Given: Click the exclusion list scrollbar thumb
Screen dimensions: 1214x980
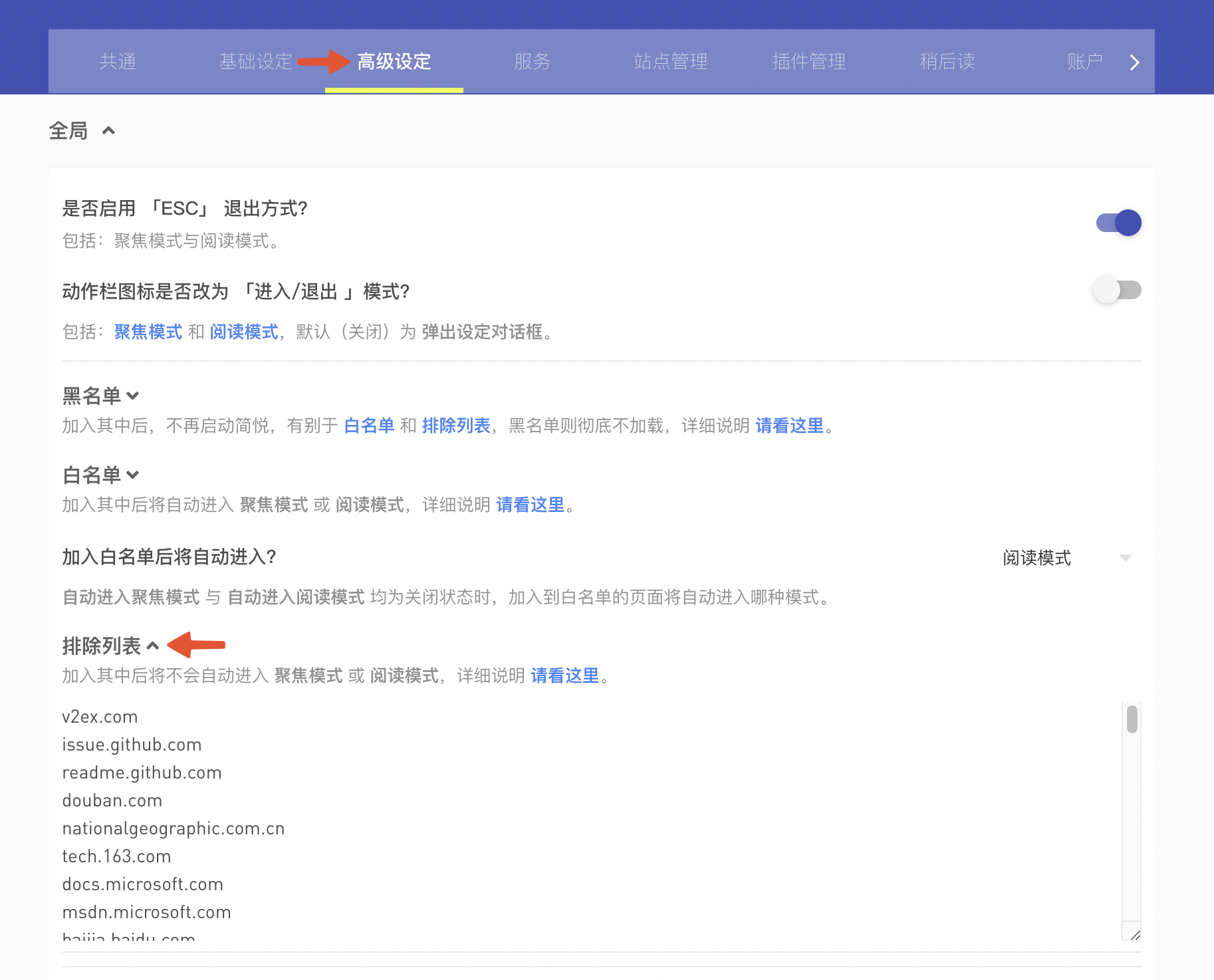Looking at the screenshot, I should click(x=1132, y=719).
